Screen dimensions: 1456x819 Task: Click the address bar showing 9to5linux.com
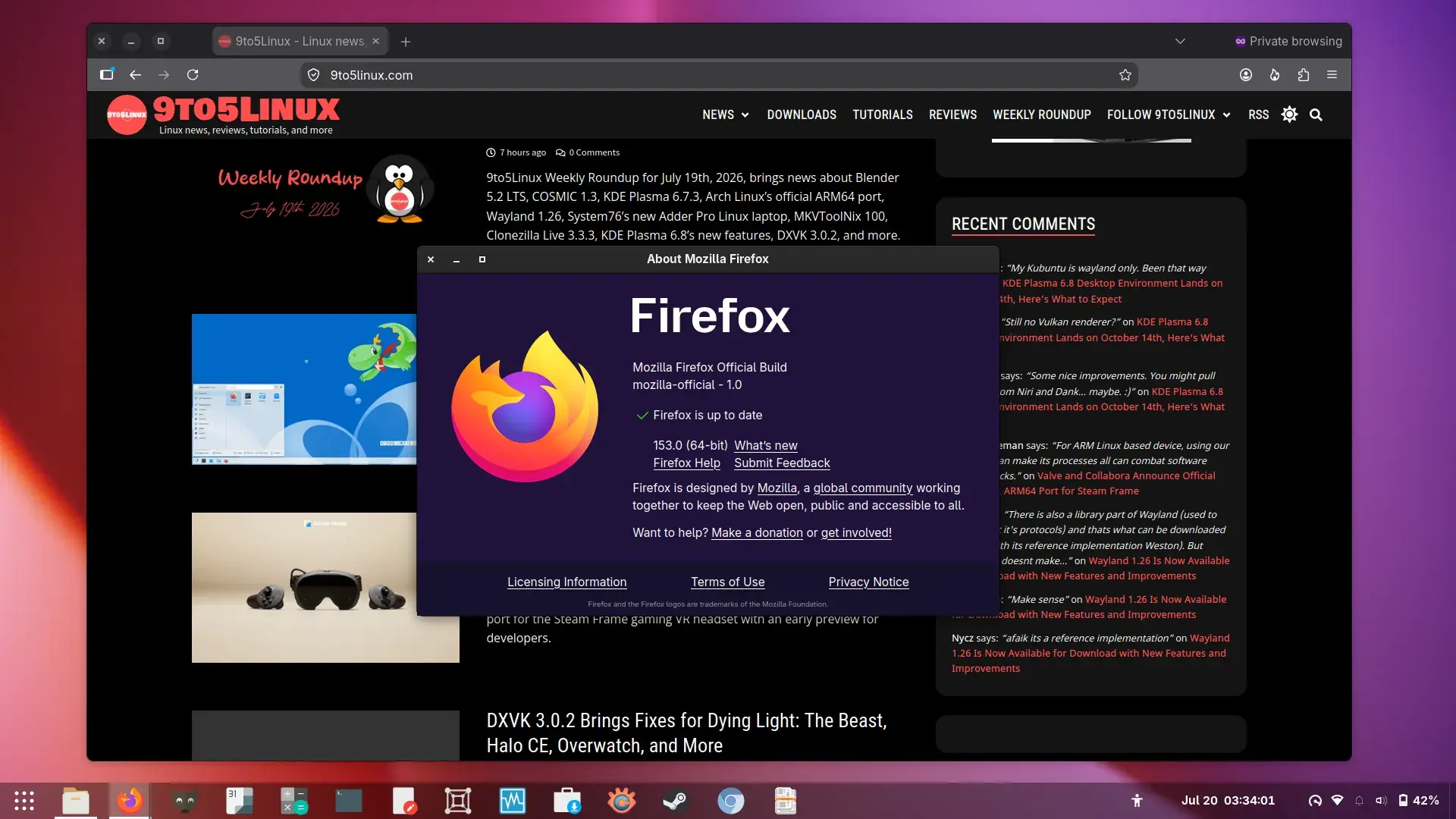(x=719, y=75)
